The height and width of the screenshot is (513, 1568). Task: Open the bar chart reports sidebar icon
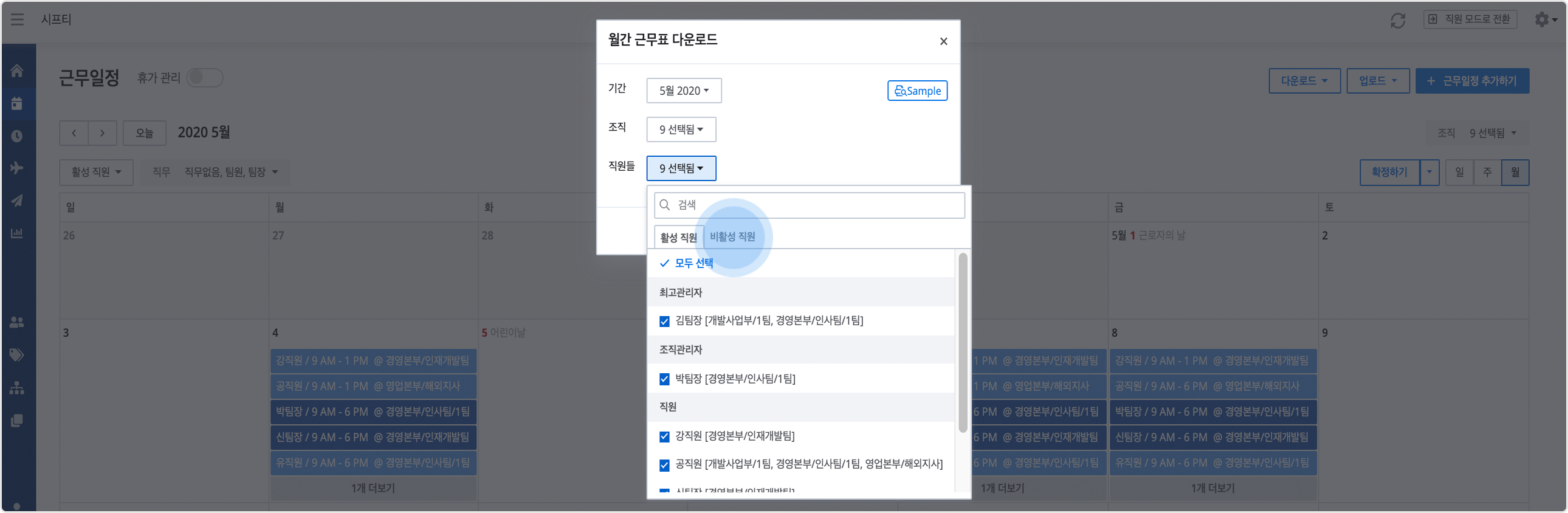[17, 233]
